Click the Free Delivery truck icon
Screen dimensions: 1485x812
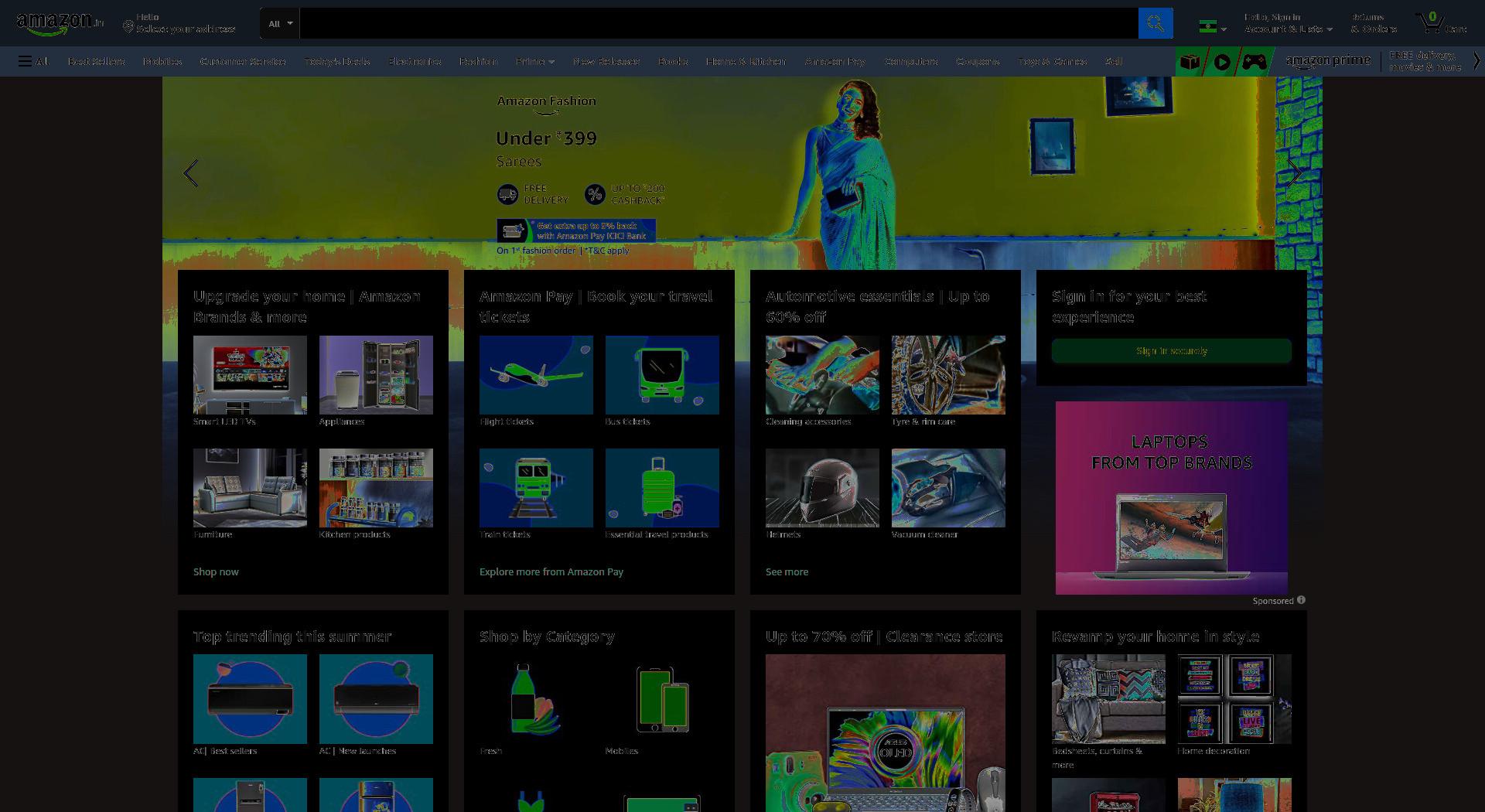click(507, 194)
